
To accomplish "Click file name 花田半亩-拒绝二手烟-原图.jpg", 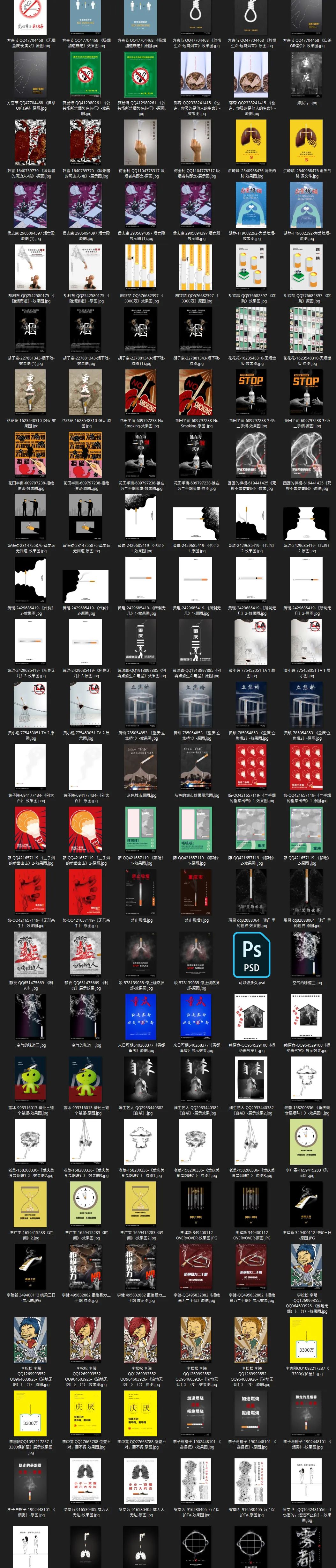I will (307, 424).
